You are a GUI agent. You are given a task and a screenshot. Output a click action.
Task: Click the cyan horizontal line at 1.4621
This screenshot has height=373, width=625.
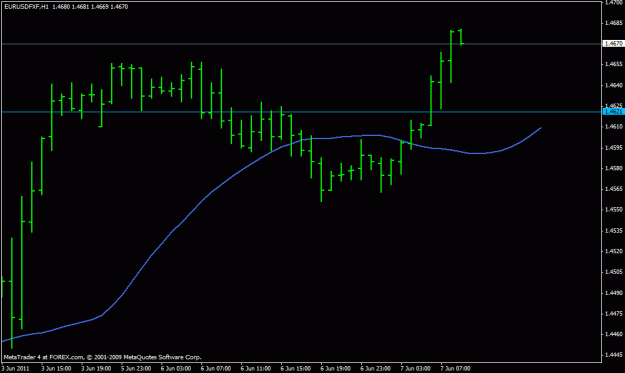point(301,112)
